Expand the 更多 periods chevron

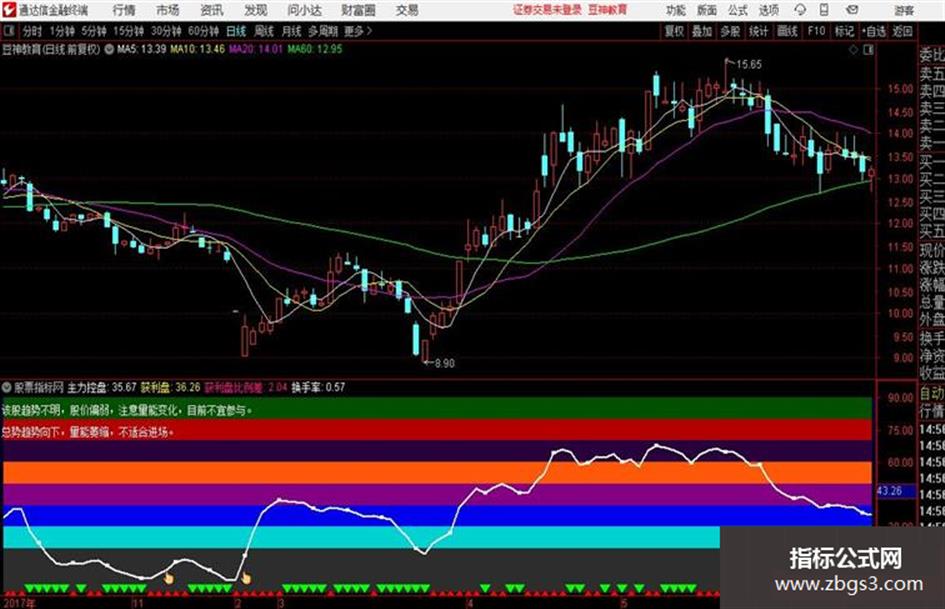point(358,31)
